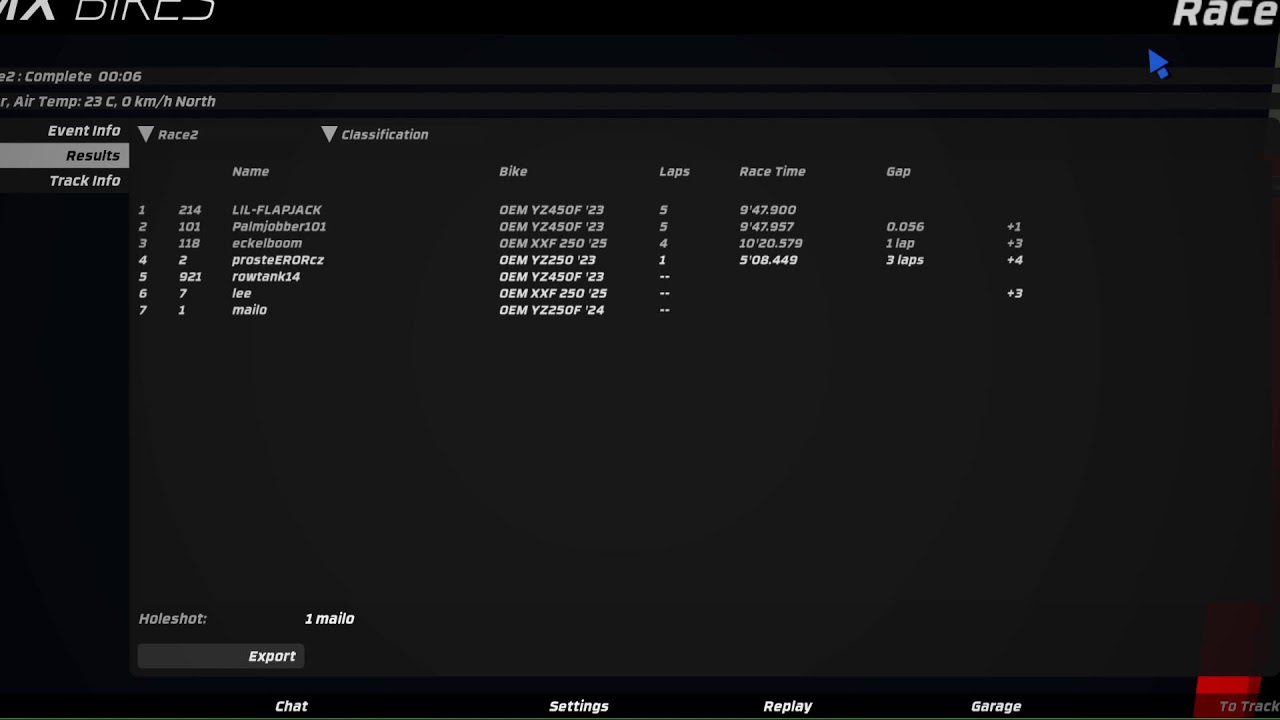Click race number 921
The height and width of the screenshot is (720, 1280).
point(190,277)
